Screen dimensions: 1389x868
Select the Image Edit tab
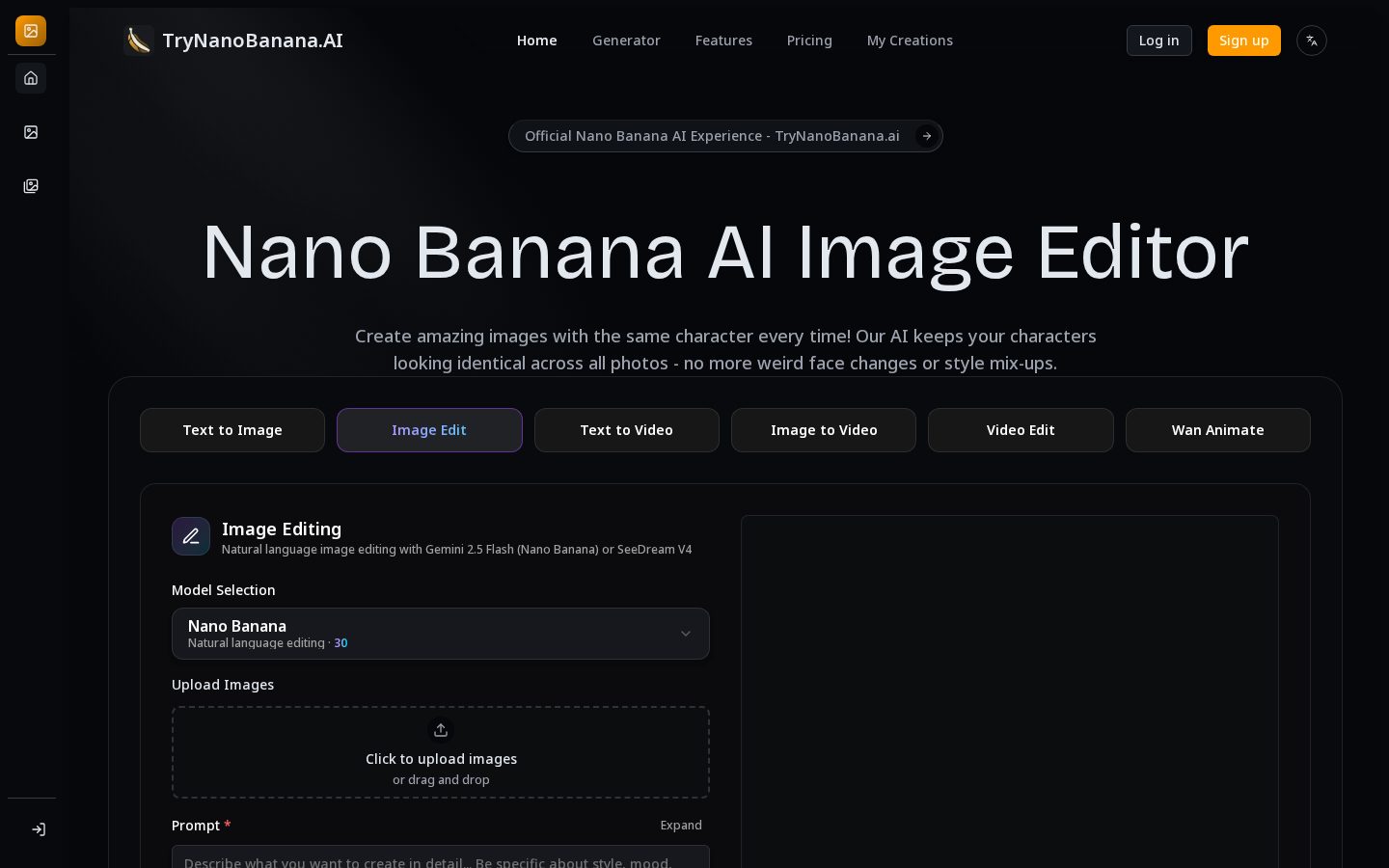coord(429,430)
